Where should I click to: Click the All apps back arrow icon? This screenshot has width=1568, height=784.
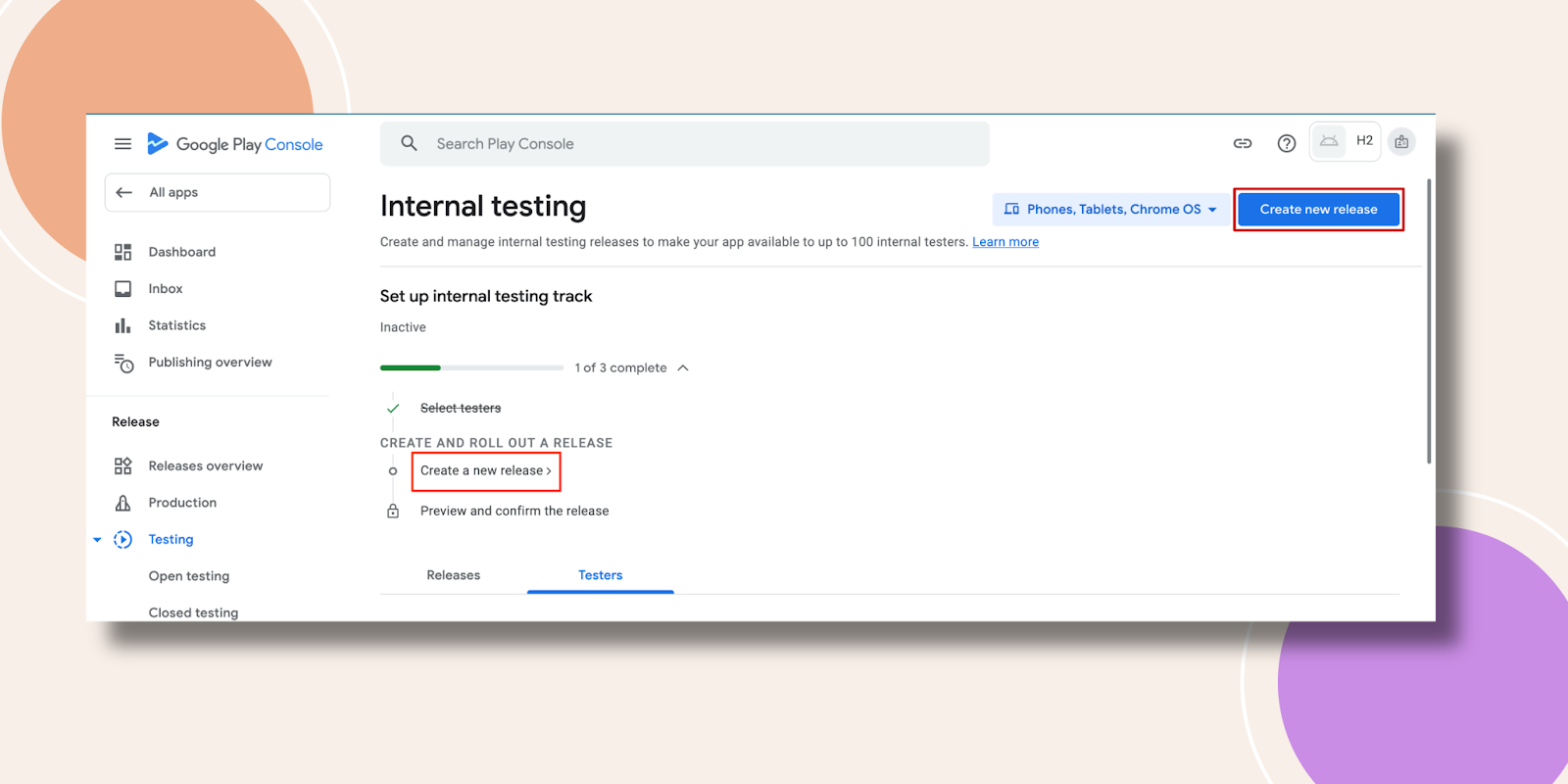tap(124, 192)
